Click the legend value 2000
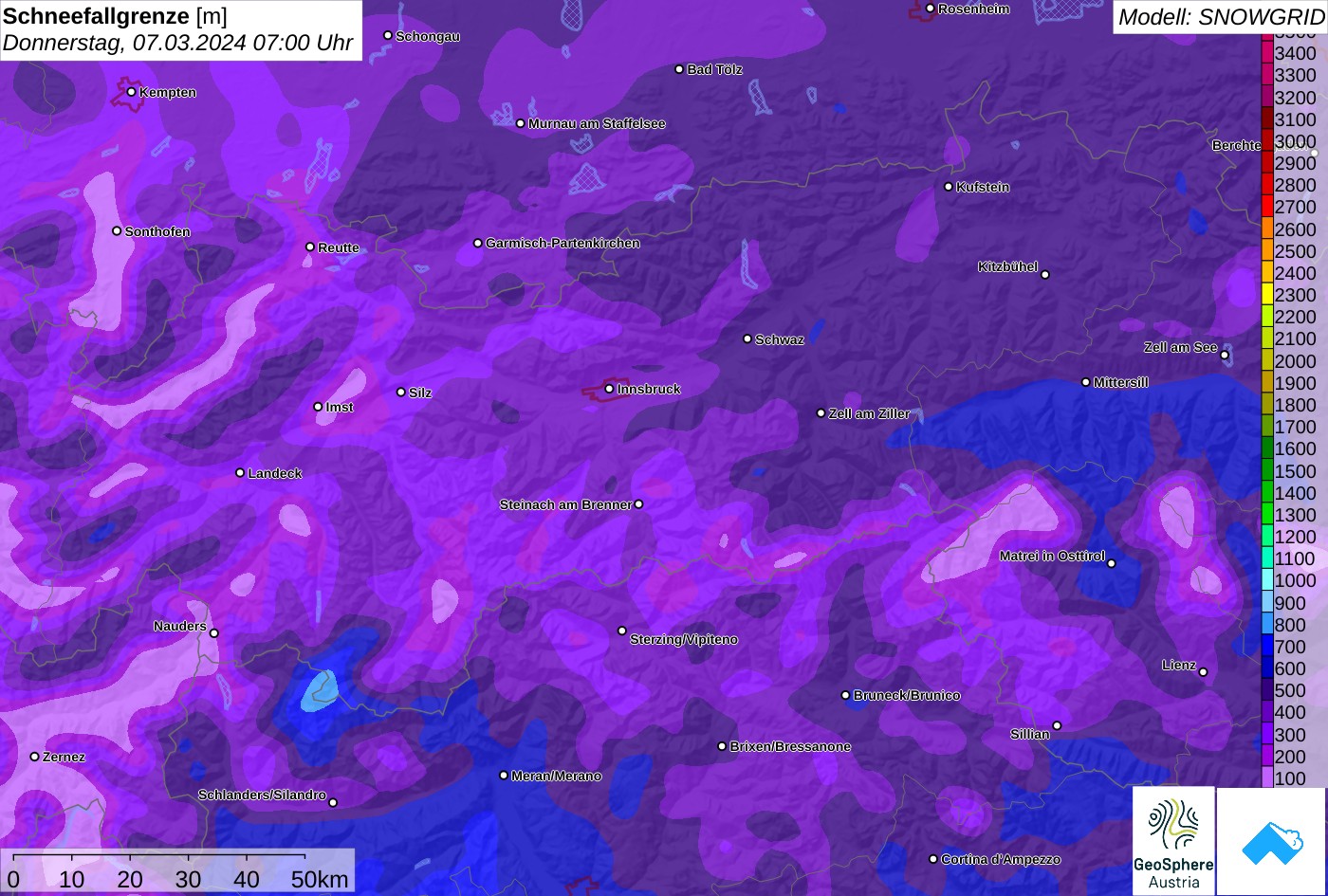 1295,361
